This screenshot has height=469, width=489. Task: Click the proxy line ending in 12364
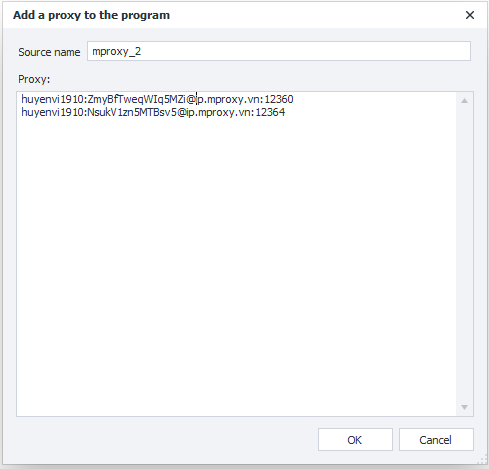point(153,112)
